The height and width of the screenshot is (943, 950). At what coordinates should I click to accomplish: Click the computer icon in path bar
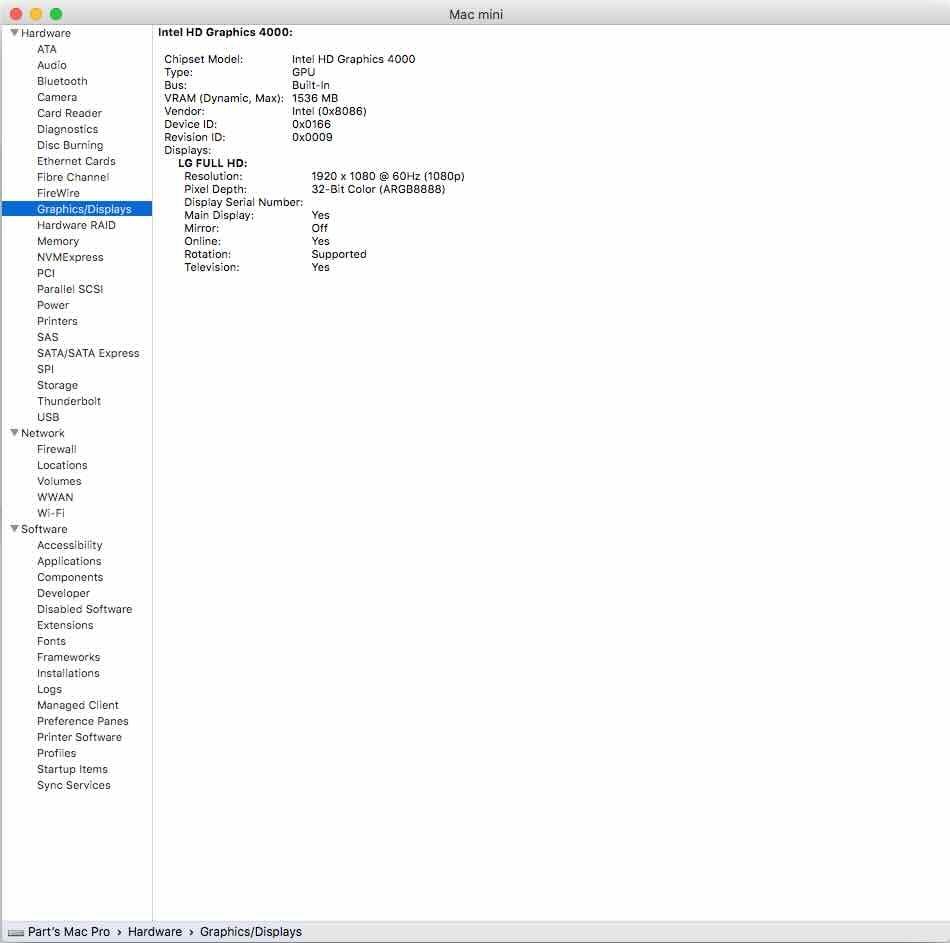click(x=16, y=932)
